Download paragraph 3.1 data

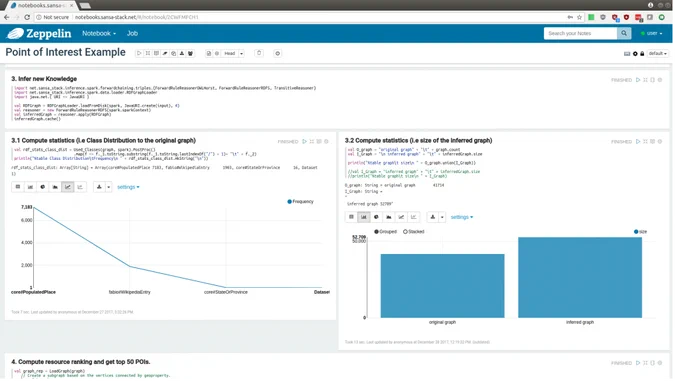(x=99, y=187)
